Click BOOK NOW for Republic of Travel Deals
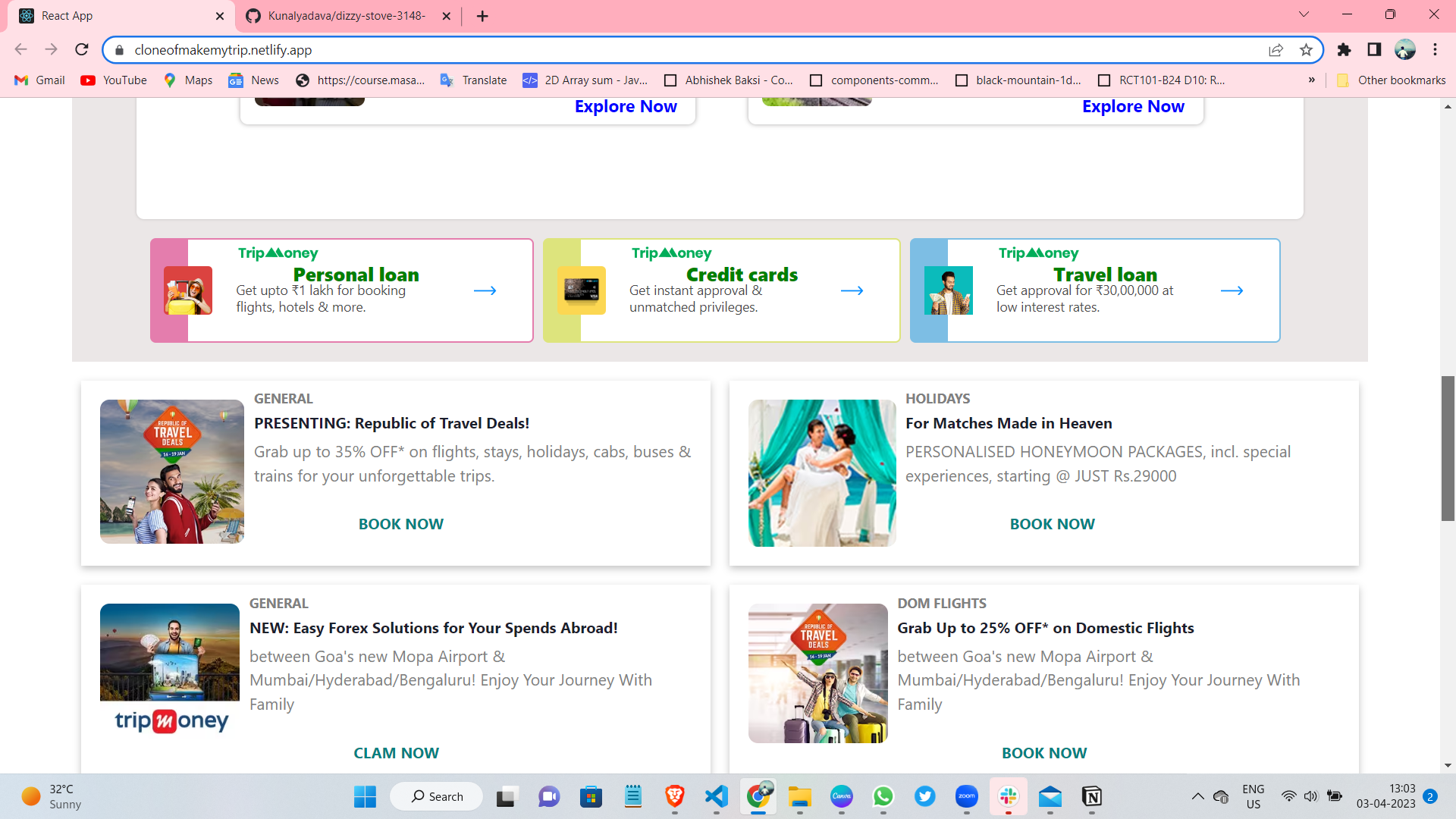The width and height of the screenshot is (1456, 819). (400, 524)
